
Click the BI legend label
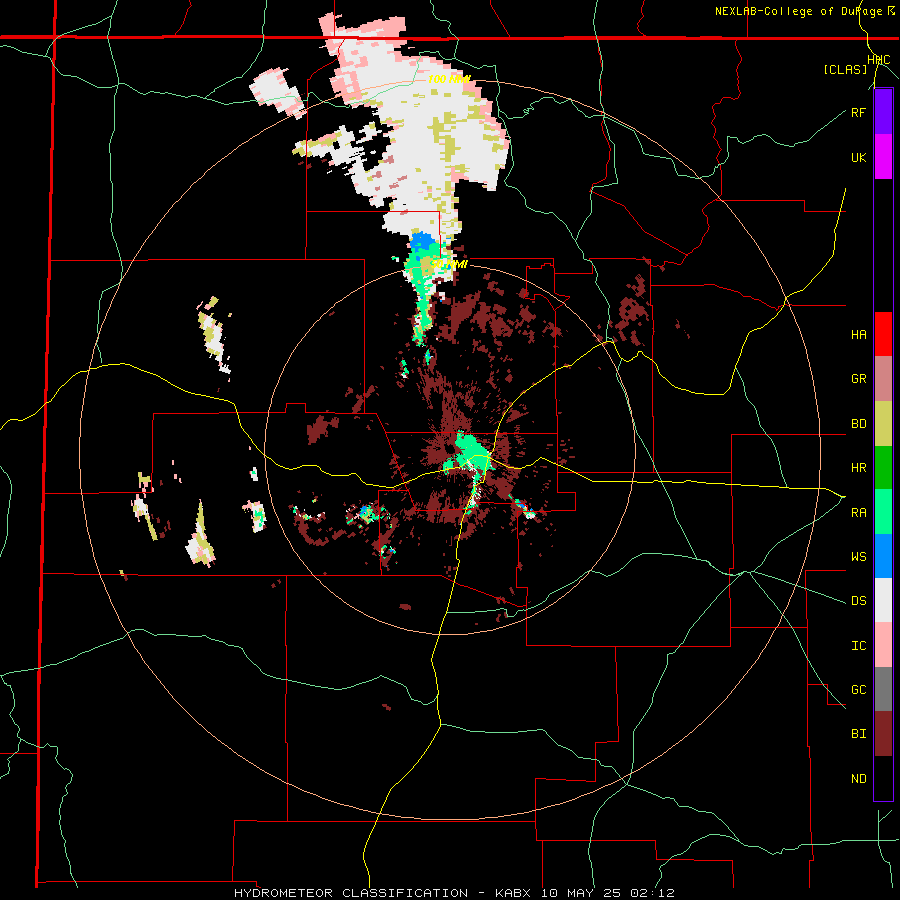[x=858, y=734]
